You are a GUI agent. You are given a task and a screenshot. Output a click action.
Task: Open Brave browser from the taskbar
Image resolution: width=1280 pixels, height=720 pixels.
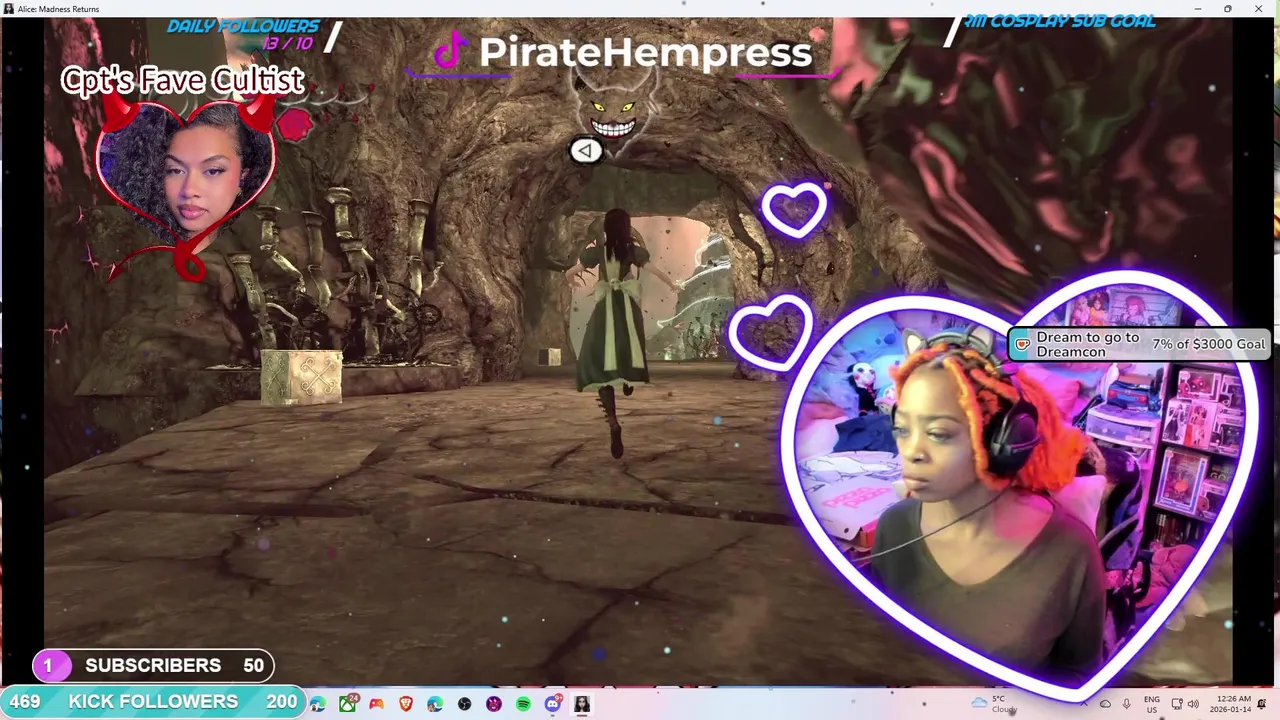(405, 704)
